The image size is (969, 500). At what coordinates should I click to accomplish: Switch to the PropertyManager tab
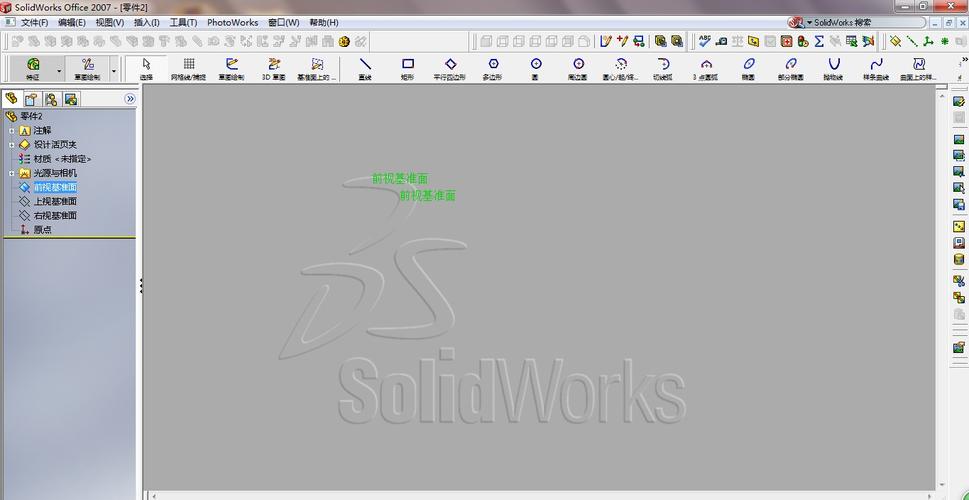[31, 99]
